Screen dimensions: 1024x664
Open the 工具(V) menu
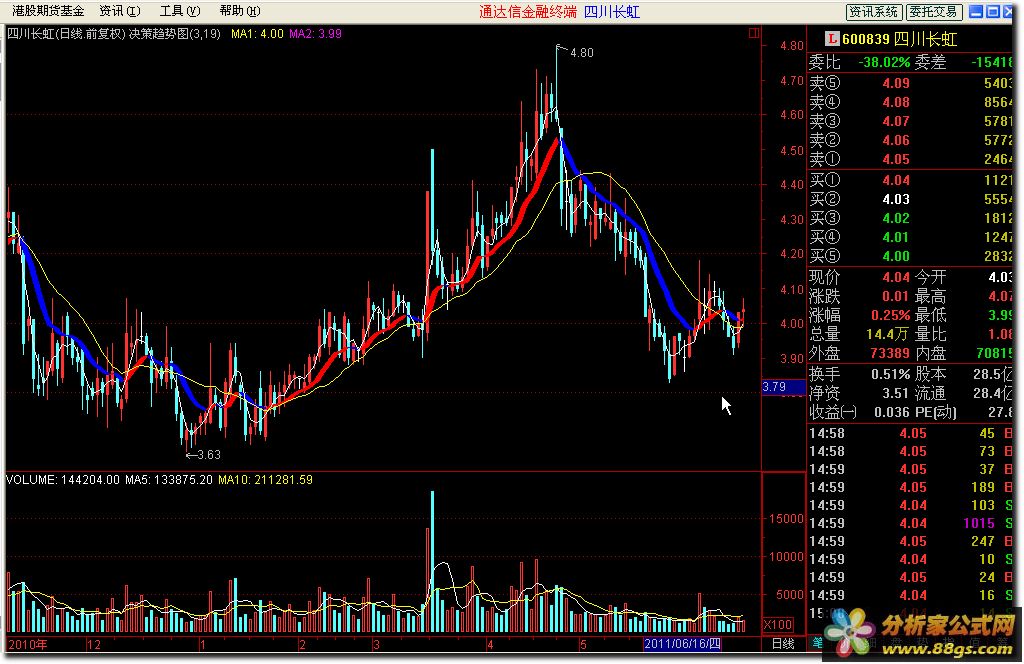[x=180, y=11]
